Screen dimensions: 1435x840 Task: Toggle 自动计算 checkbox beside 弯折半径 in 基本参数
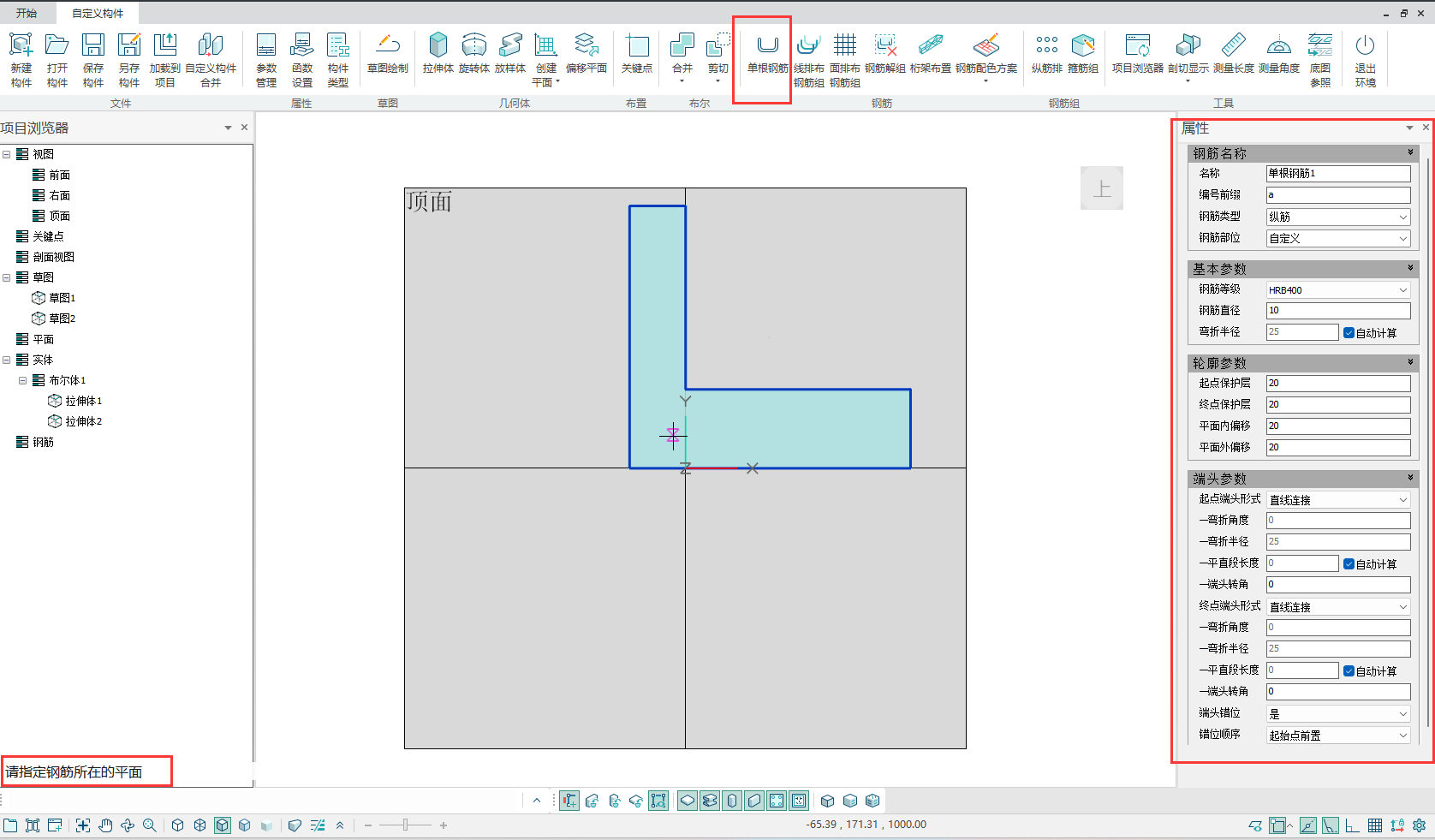click(x=1349, y=333)
